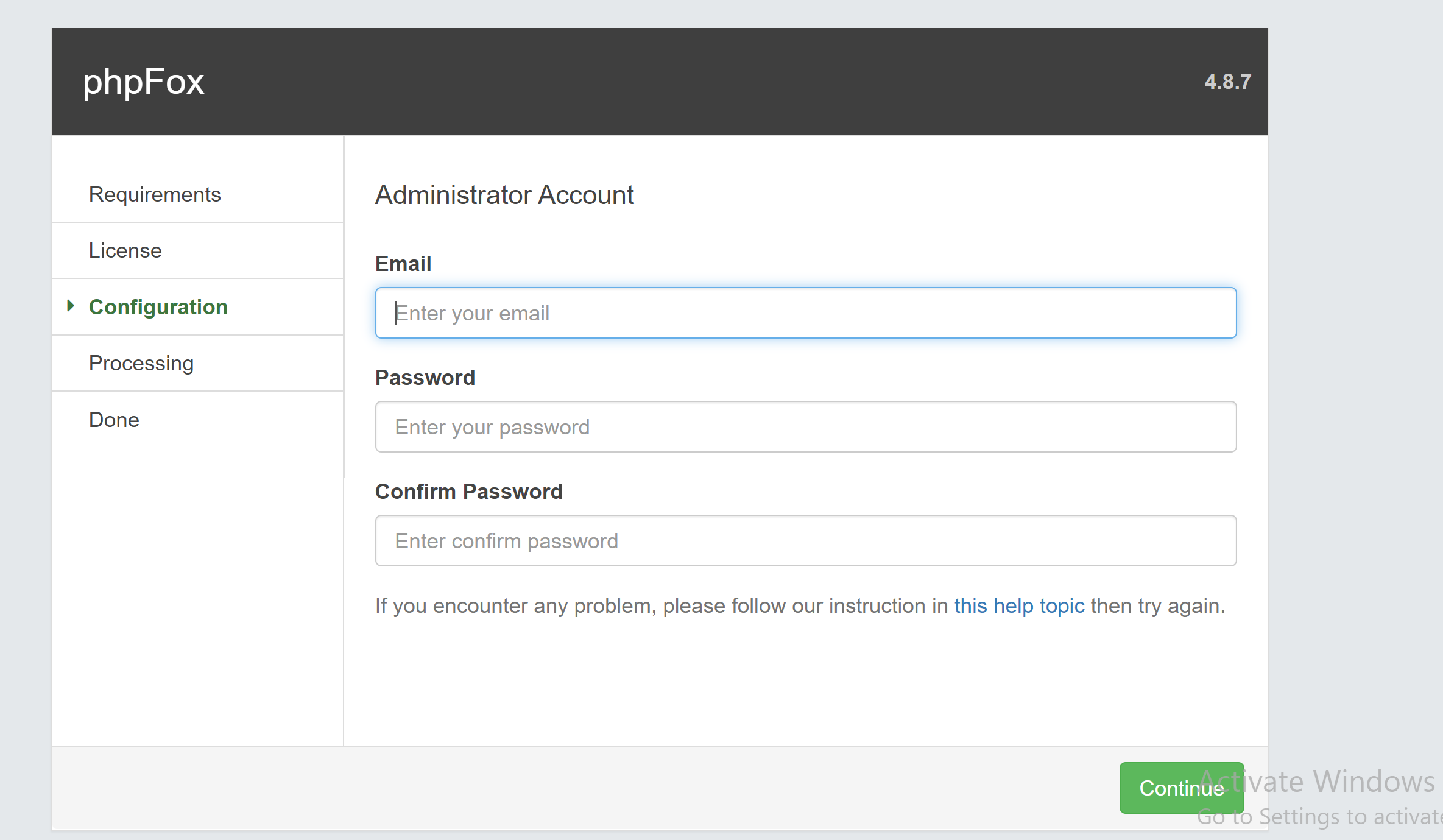1443x840 pixels.
Task: Select the Processing step in sidebar
Action: [141, 363]
